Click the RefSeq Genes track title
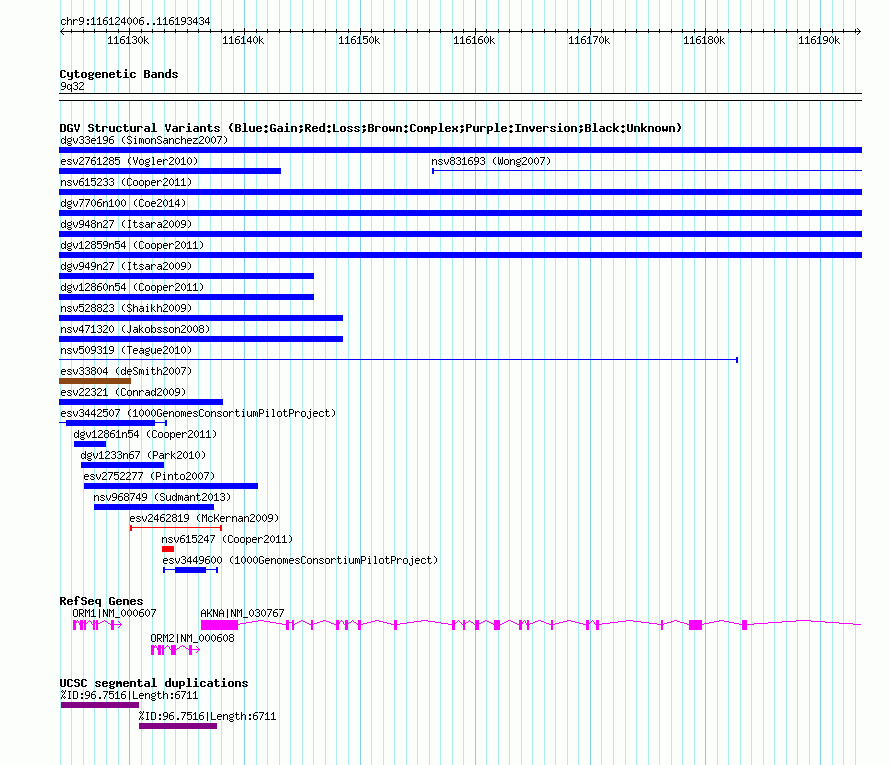Screen dimensions: 890x765 [x=101, y=601]
